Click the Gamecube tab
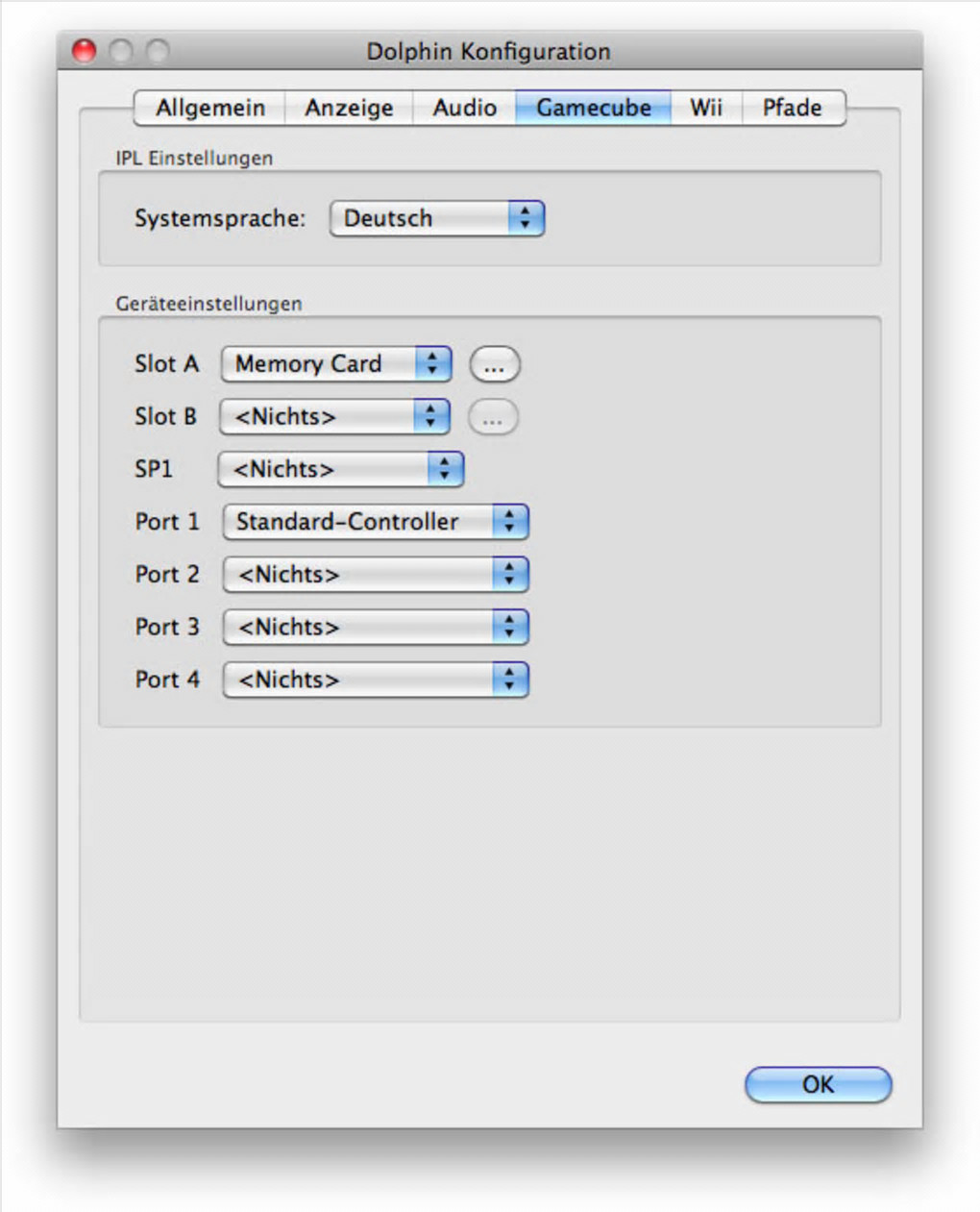Image resolution: width=980 pixels, height=1212 pixels. (x=593, y=108)
